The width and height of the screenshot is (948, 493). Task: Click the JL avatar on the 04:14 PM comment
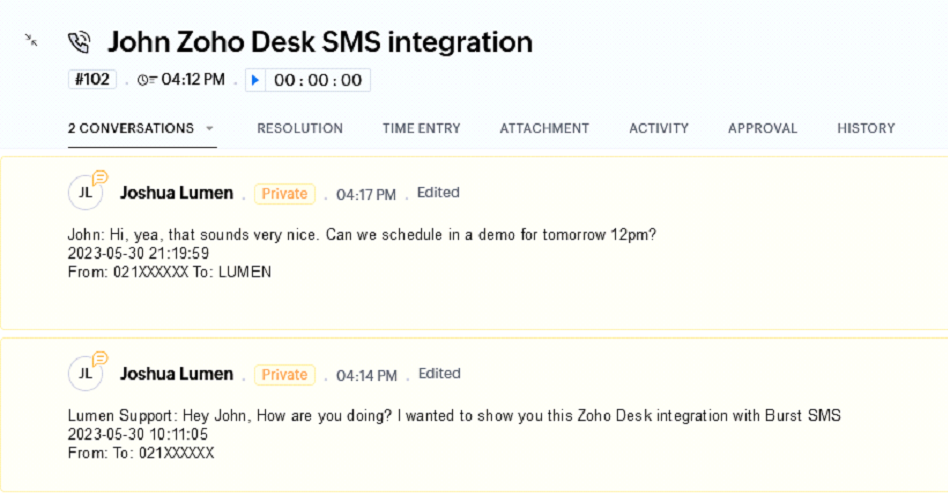[x=85, y=374]
